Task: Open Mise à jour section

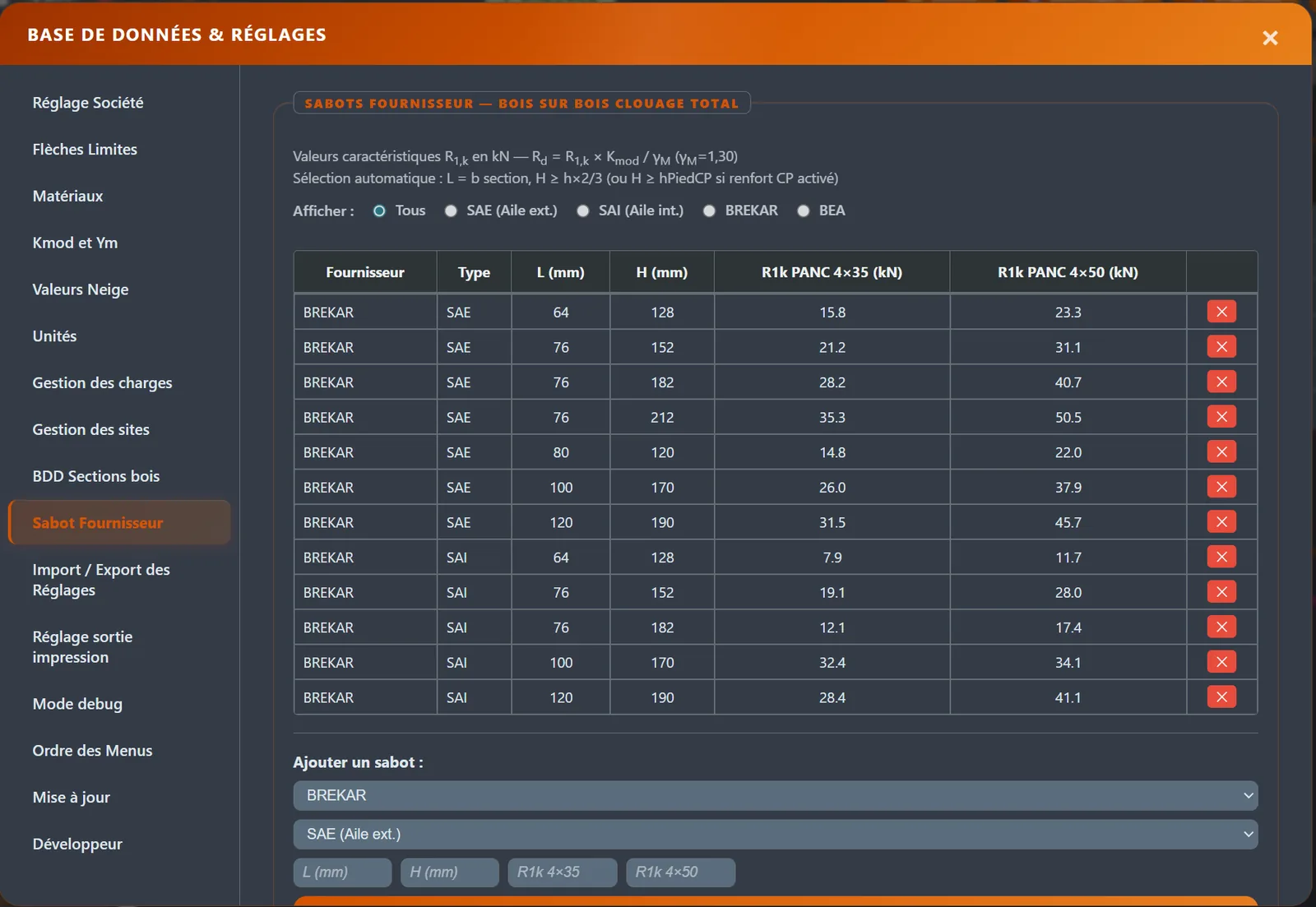Action: pos(119,798)
